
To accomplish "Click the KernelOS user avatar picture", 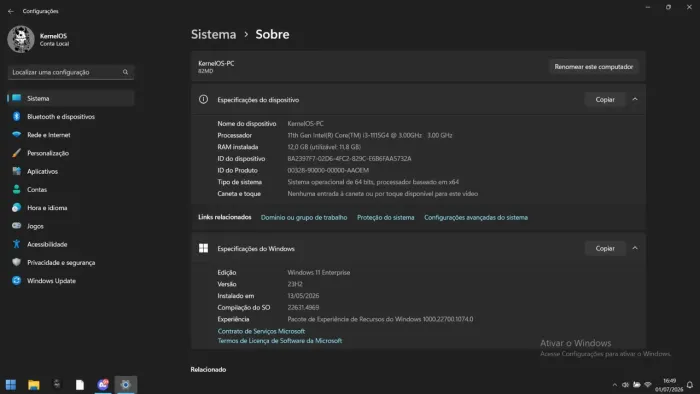I will pyautogui.click(x=21, y=39).
